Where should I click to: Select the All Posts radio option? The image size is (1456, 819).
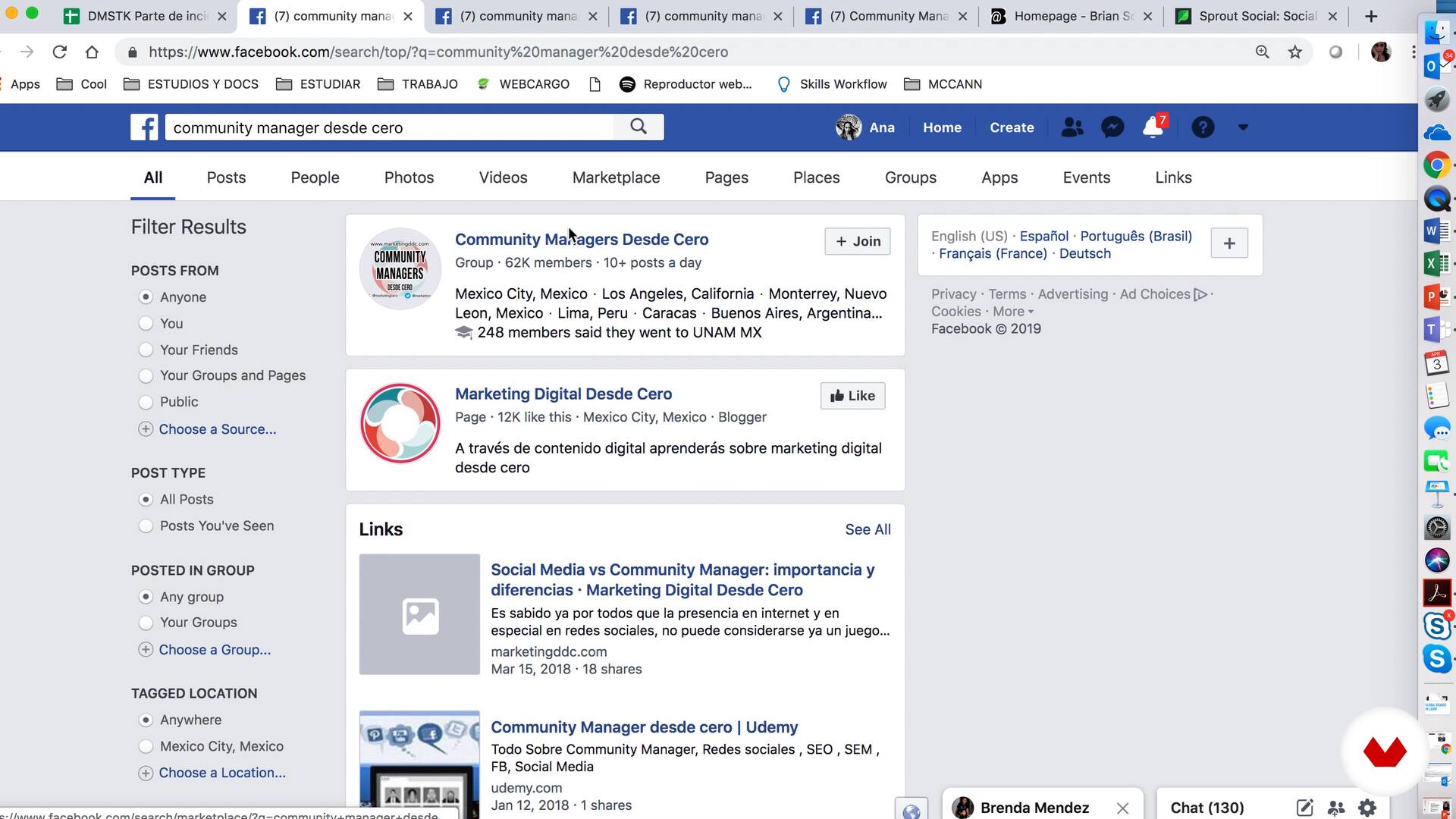tap(146, 500)
